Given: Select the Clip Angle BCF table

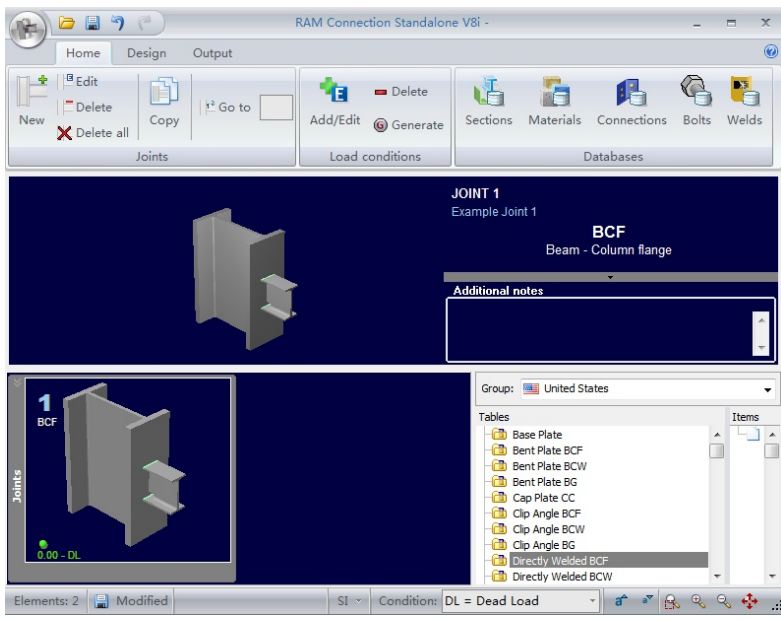Looking at the screenshot, I should pos(536,513).
